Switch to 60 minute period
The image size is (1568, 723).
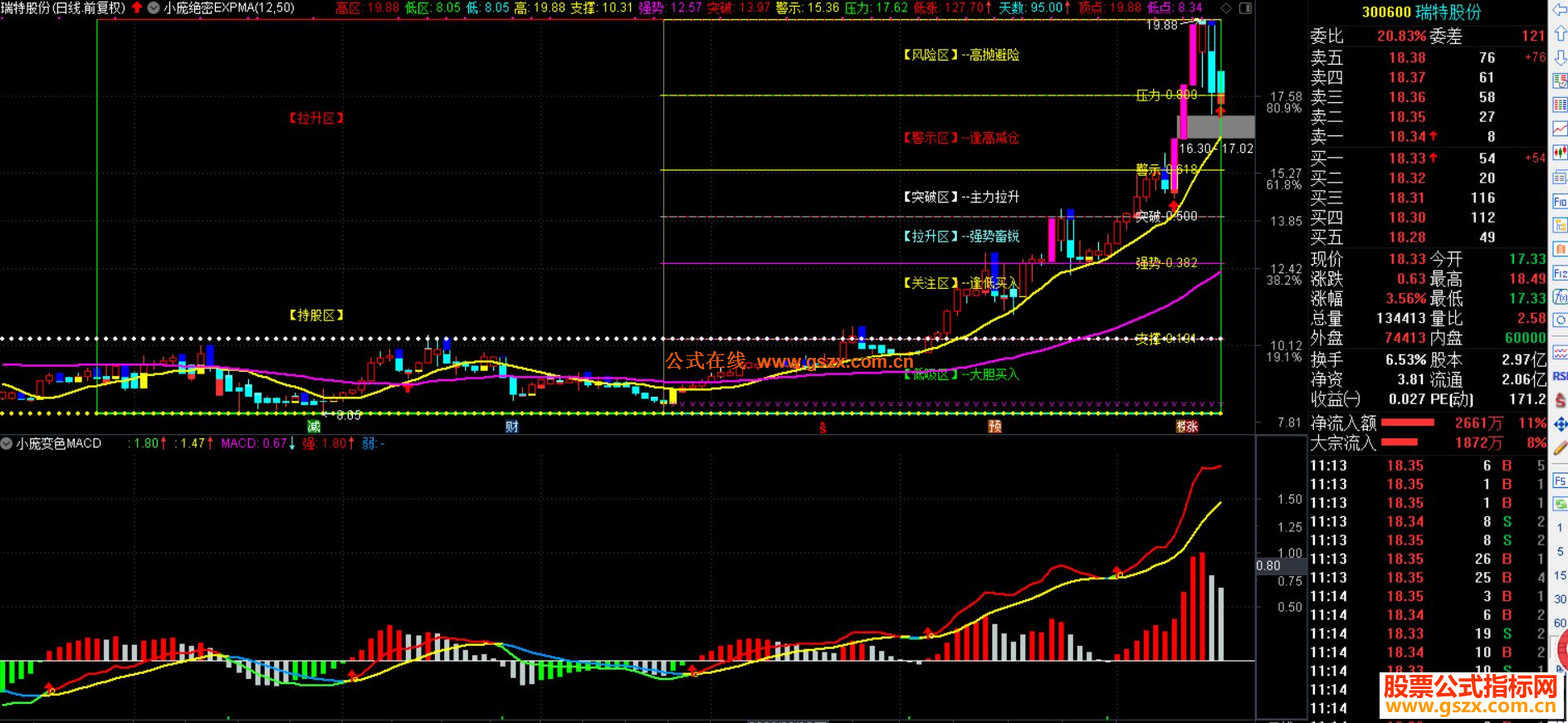tap(1560, 623)
